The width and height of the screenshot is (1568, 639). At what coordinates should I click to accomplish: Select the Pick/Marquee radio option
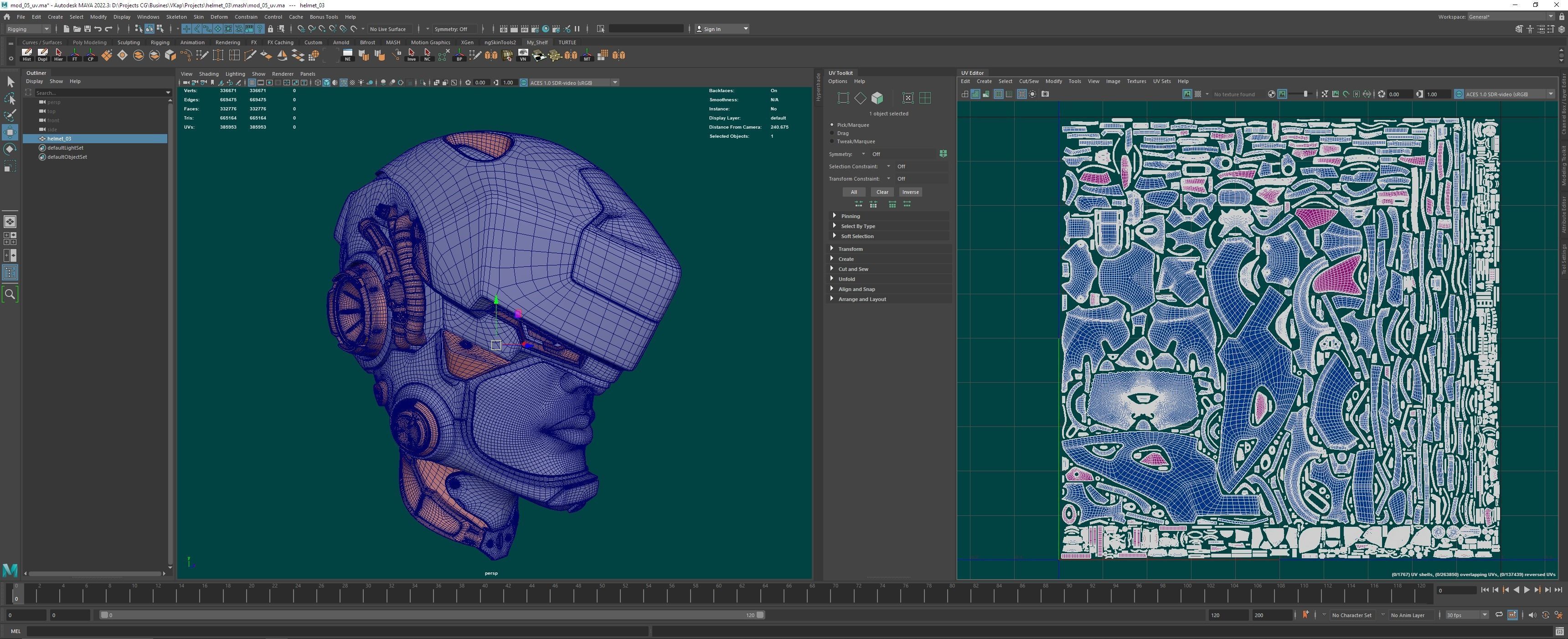click(832, 125)
